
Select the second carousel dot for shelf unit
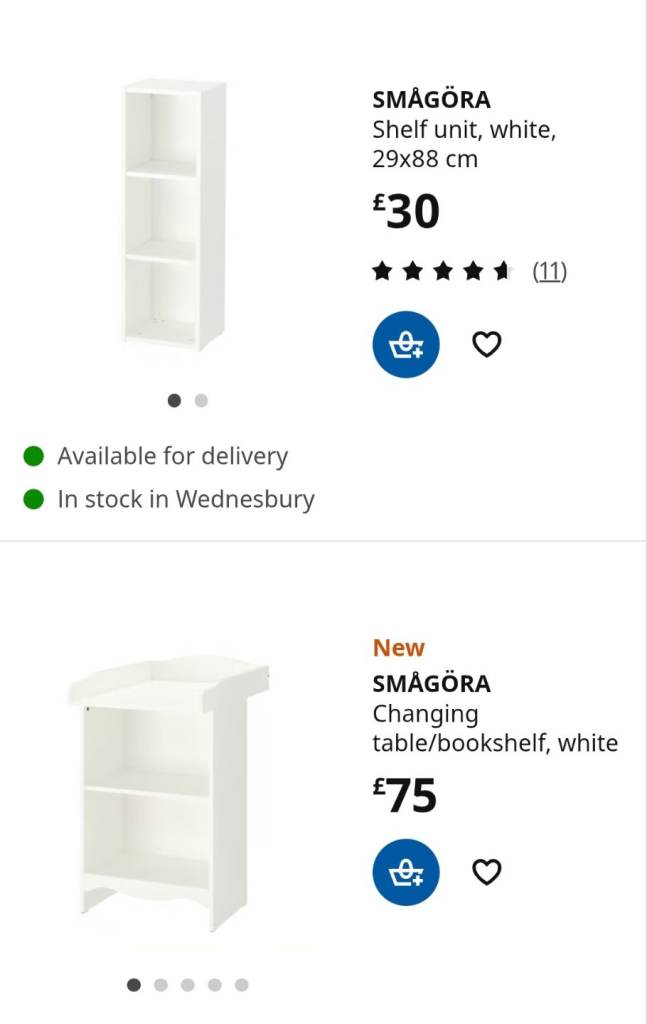[201, 400]
